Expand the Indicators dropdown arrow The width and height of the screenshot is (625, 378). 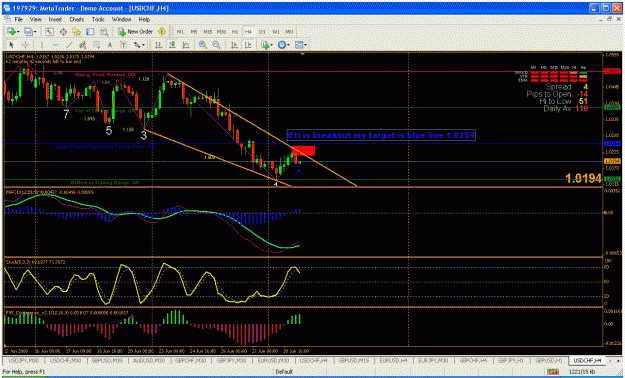272,45
